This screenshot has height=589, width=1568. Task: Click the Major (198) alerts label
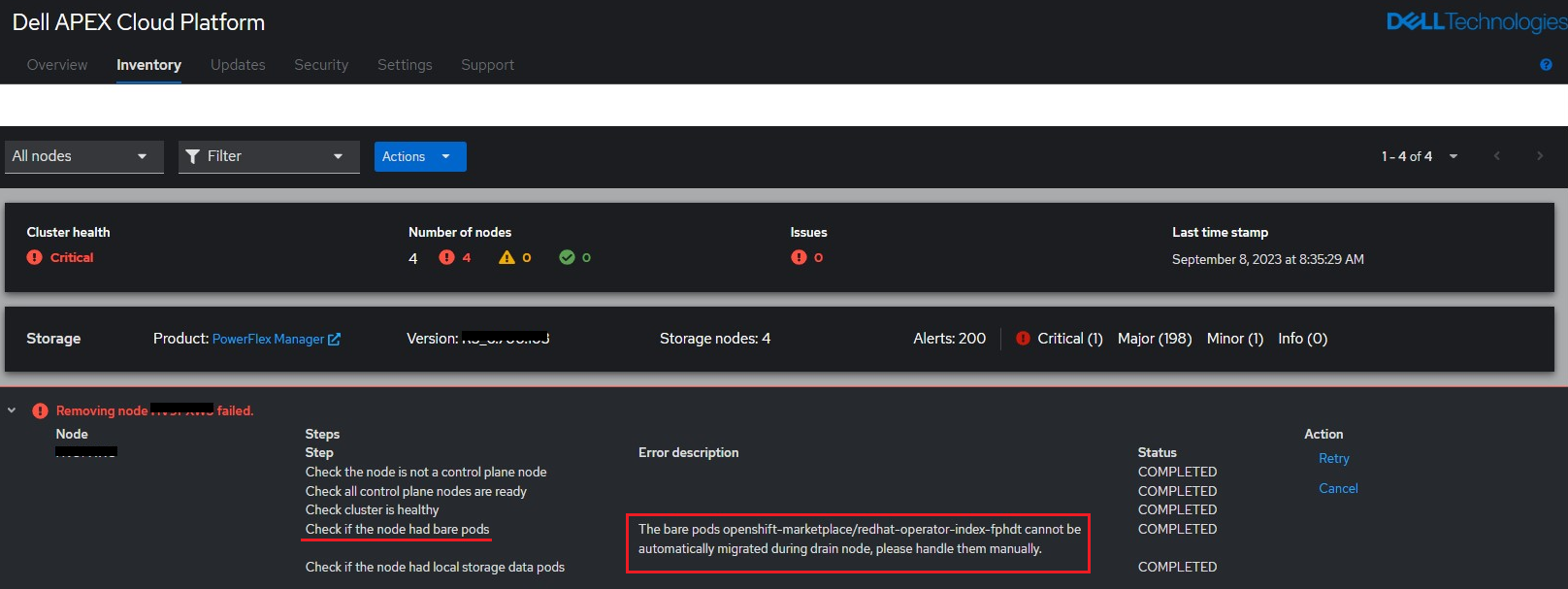pyautogui.click(x=1155, y=339)
